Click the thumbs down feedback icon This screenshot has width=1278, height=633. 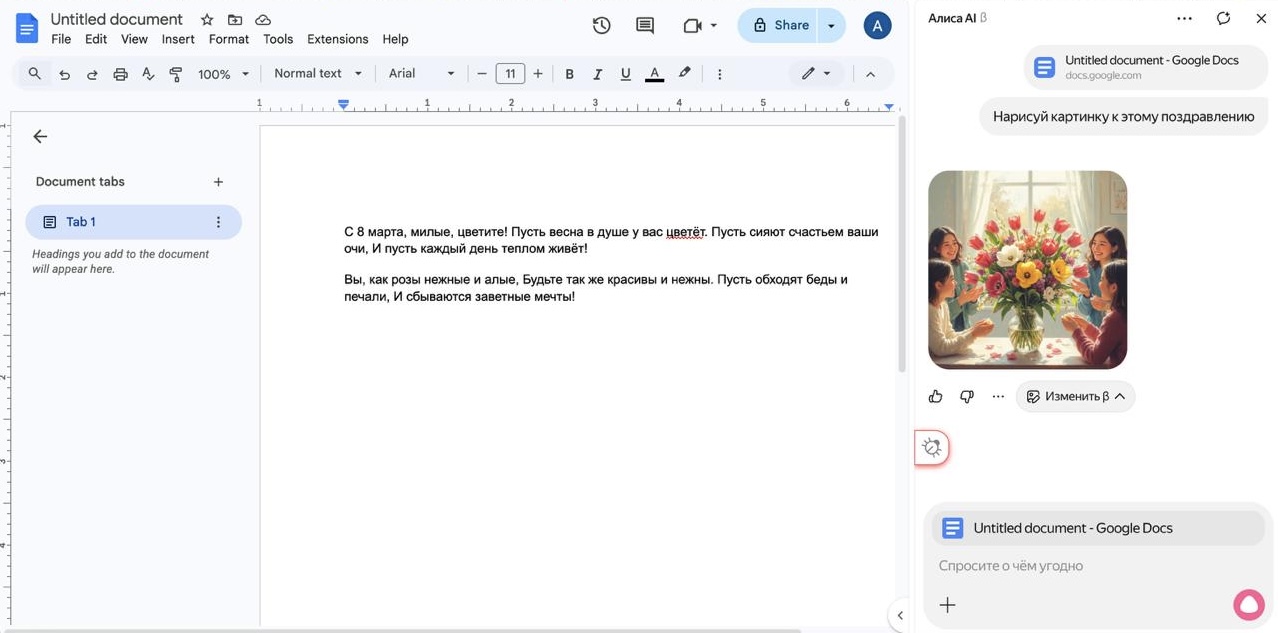(966, 397)
